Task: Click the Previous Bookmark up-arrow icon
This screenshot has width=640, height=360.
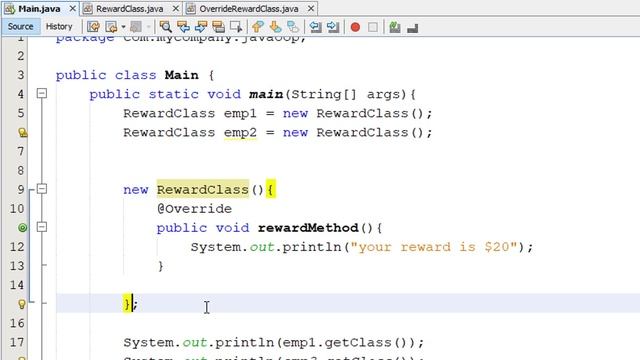Action: (x=257, y=27)
